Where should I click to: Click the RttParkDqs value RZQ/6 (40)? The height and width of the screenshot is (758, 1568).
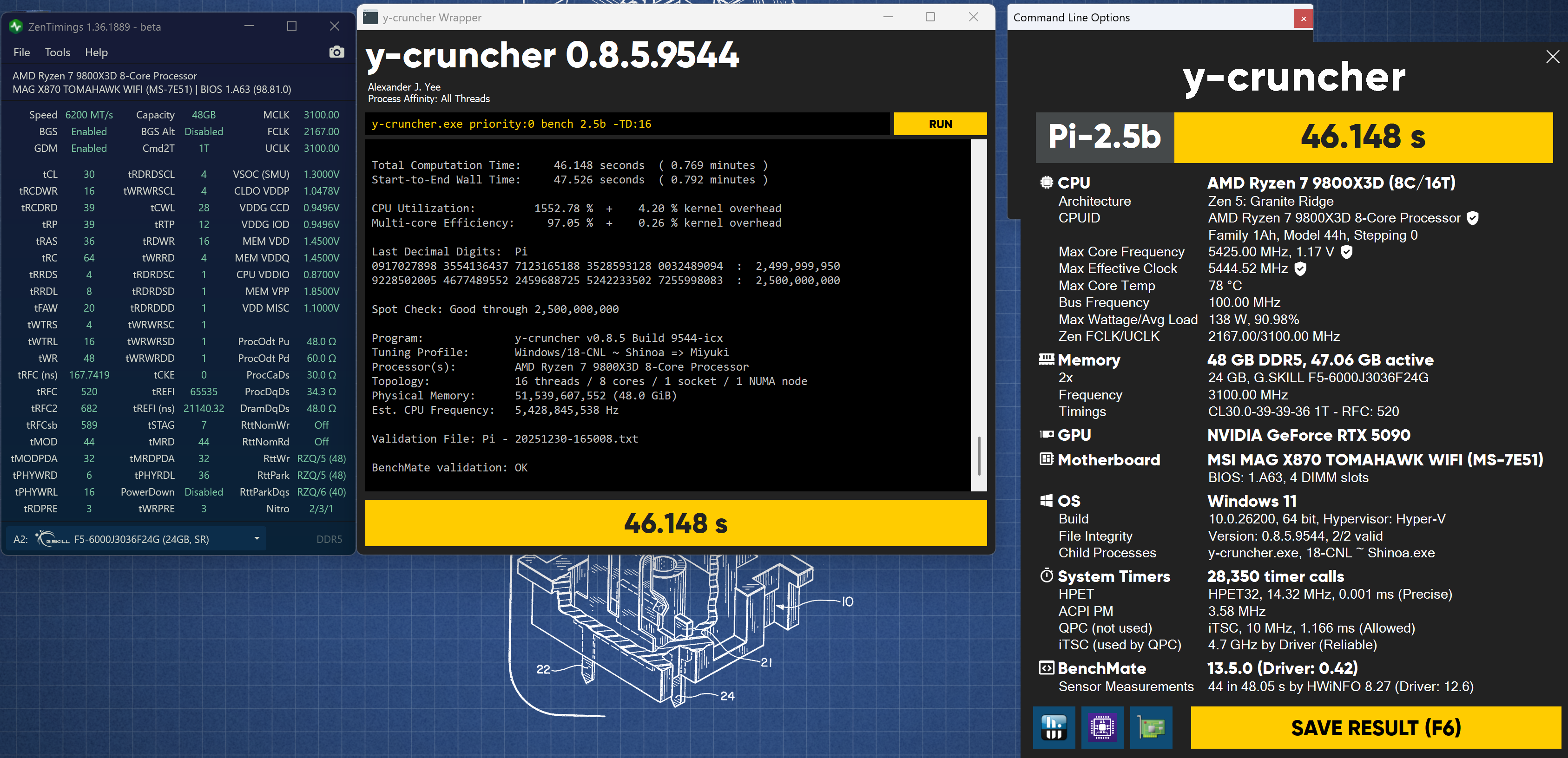point(322,492)
